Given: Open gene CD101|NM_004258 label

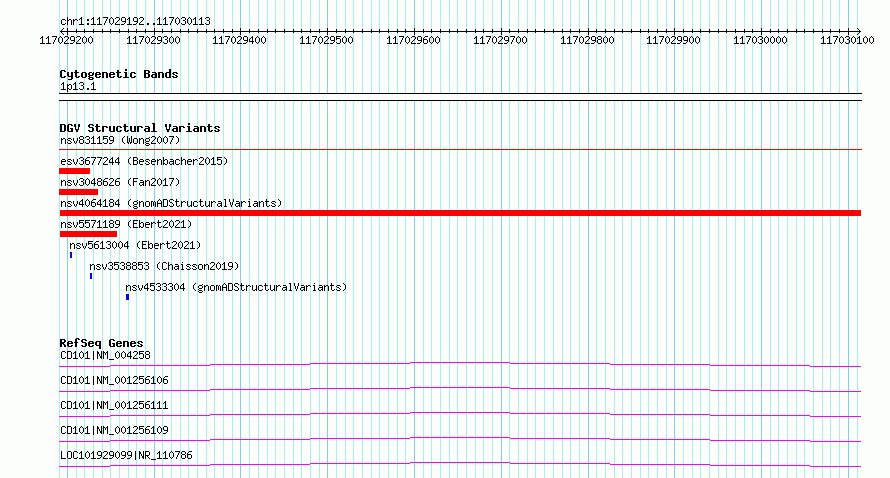Looking at the screenshot, I should (106, 355).
